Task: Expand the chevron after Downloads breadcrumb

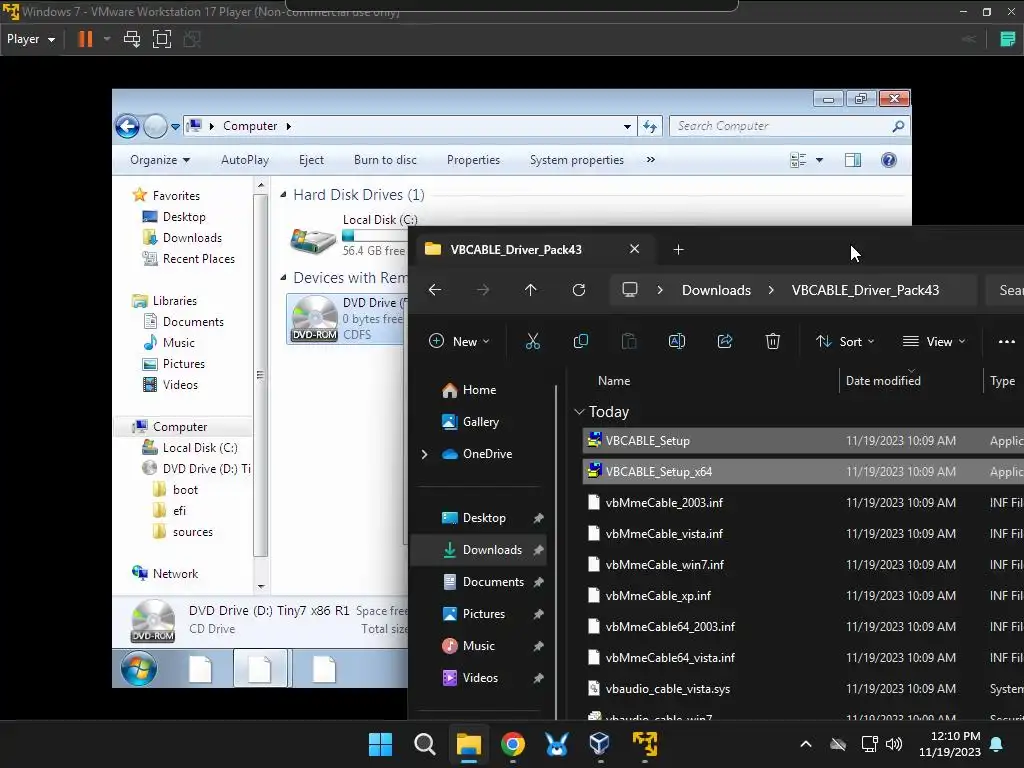Action: [x=771, y=290]
